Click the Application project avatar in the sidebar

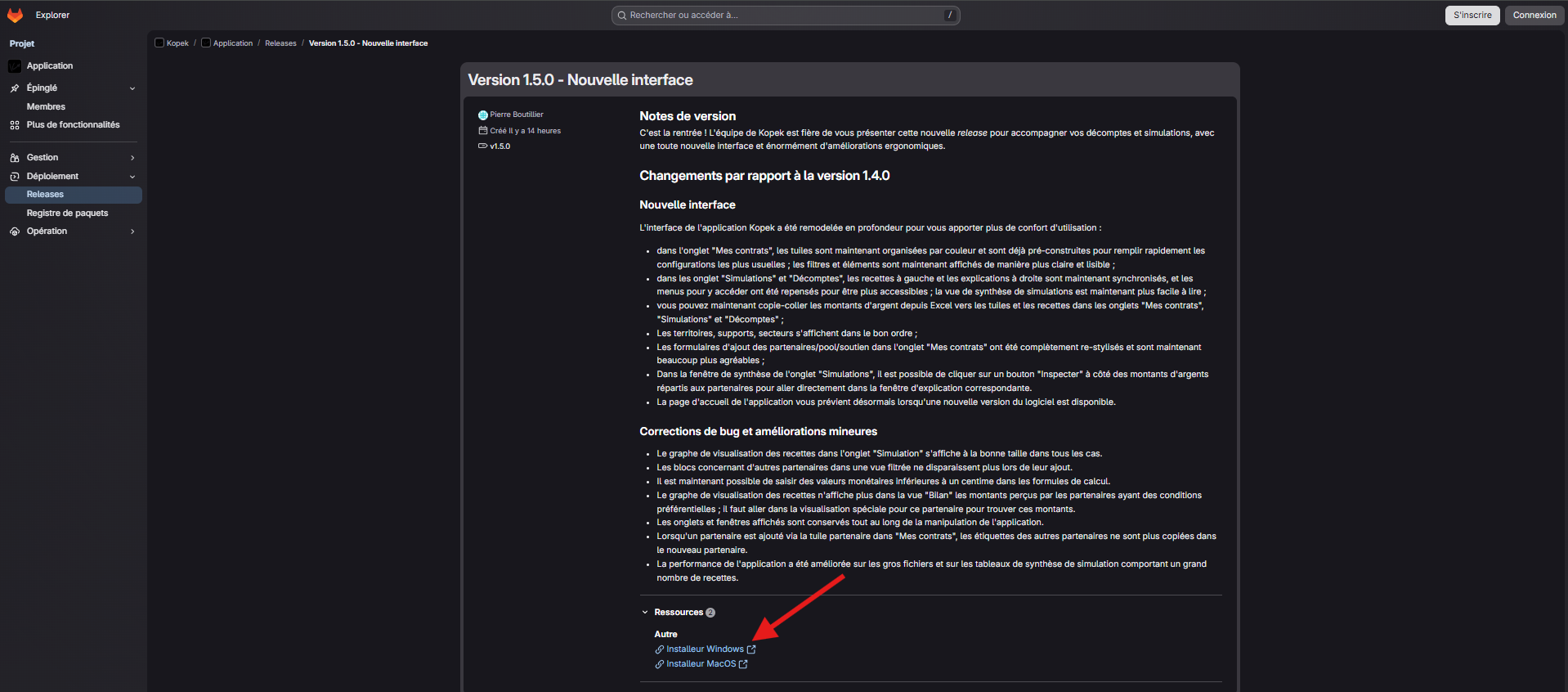click(15, 66)
